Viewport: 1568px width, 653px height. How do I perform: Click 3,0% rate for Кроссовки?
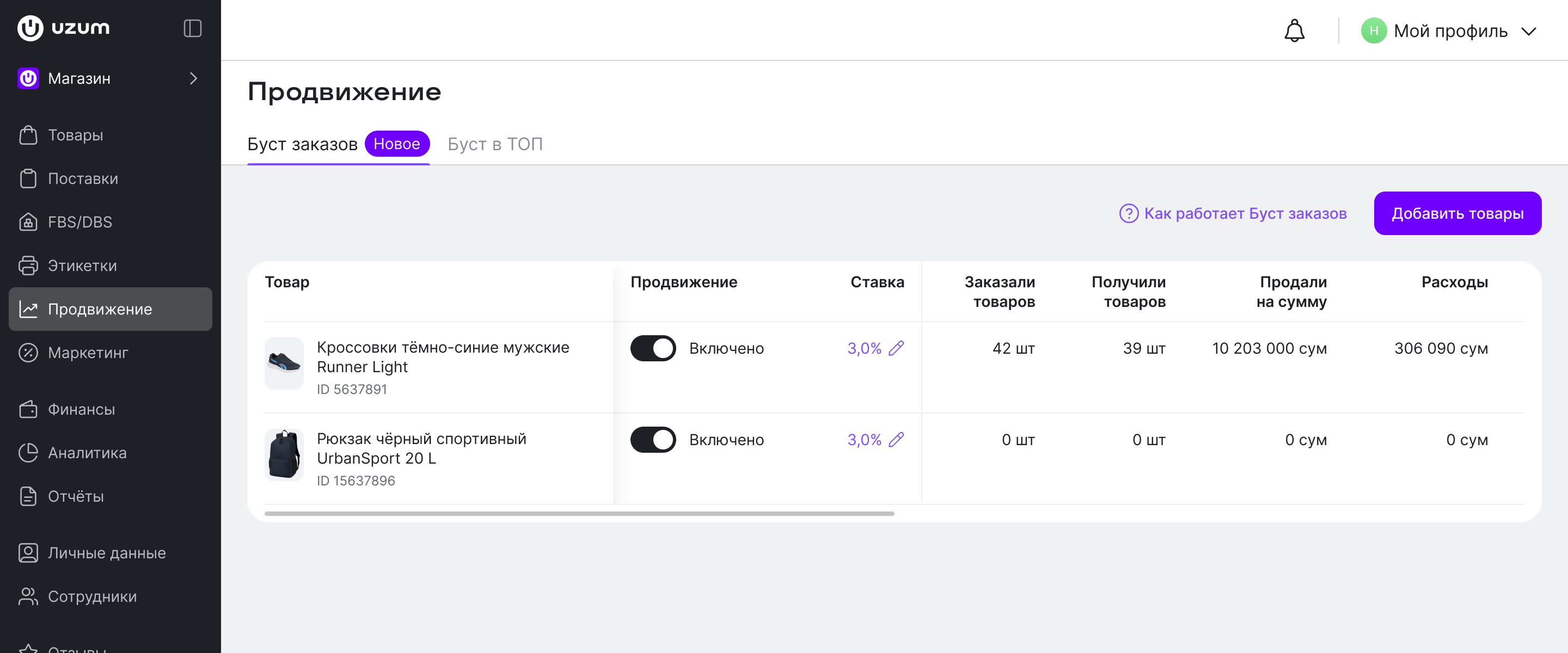click(x=863, y=348)
